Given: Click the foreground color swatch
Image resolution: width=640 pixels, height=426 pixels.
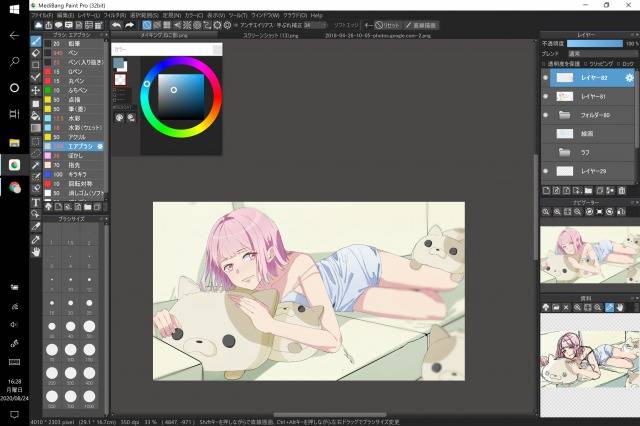Looking at the screenshot, I should pos(118,63).
